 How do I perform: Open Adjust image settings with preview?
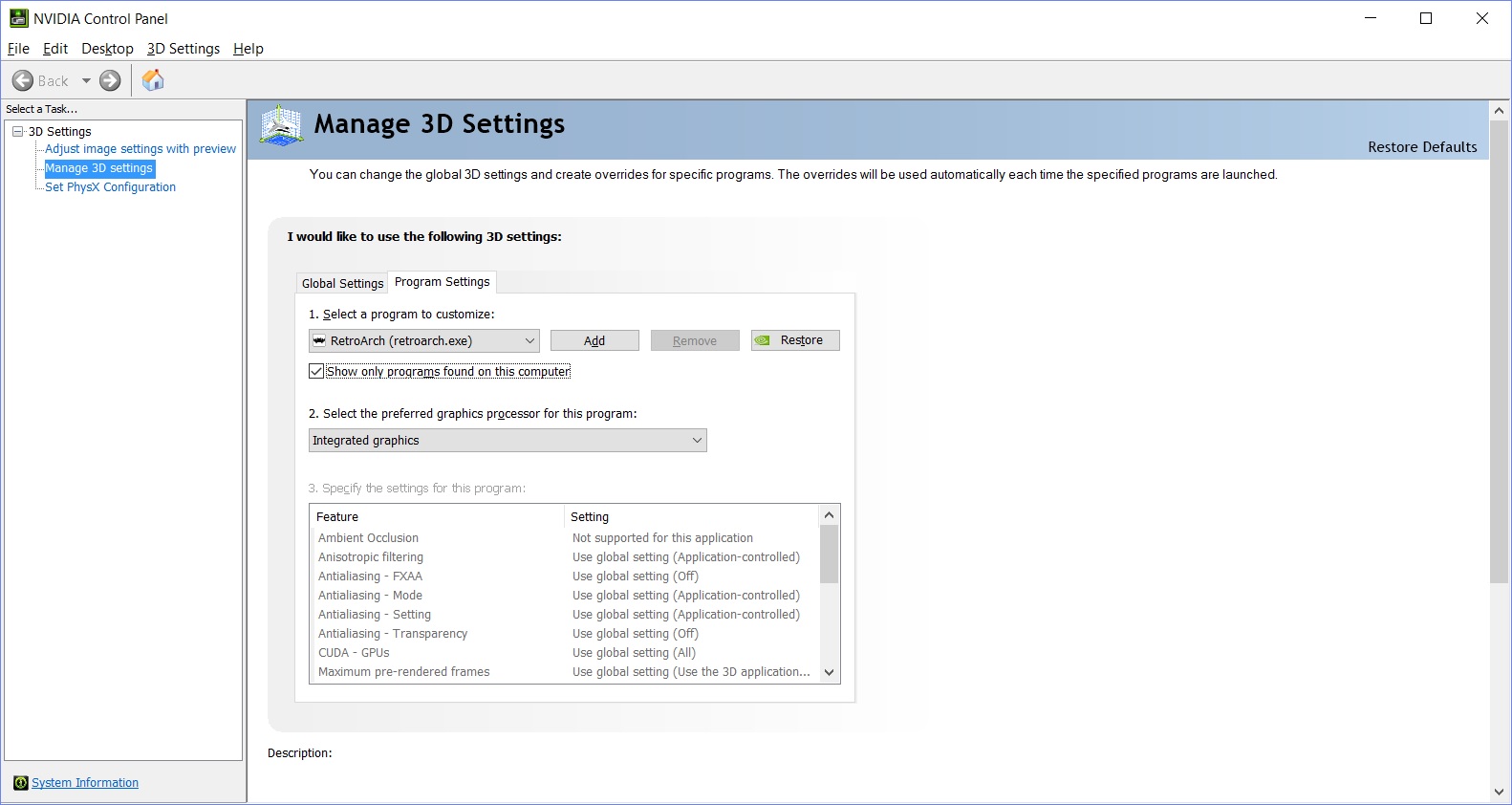[140, 149]
